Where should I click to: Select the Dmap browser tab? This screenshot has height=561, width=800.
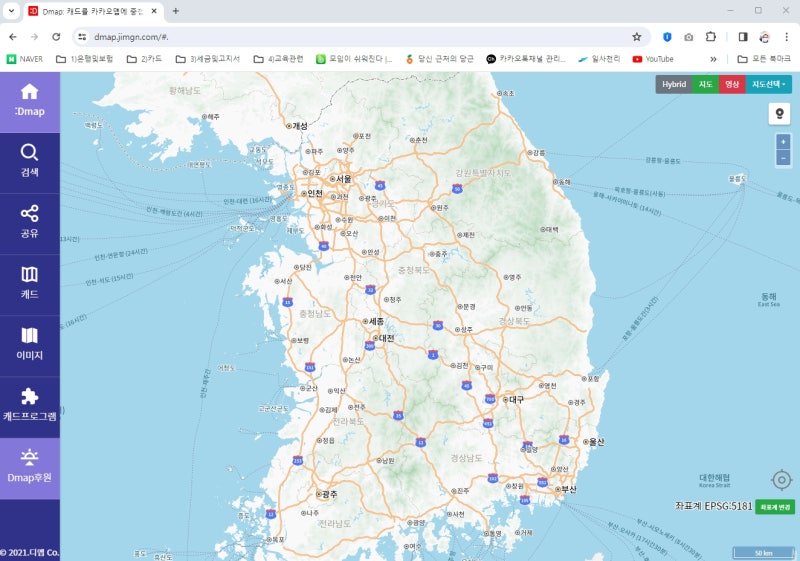[92, 11]
